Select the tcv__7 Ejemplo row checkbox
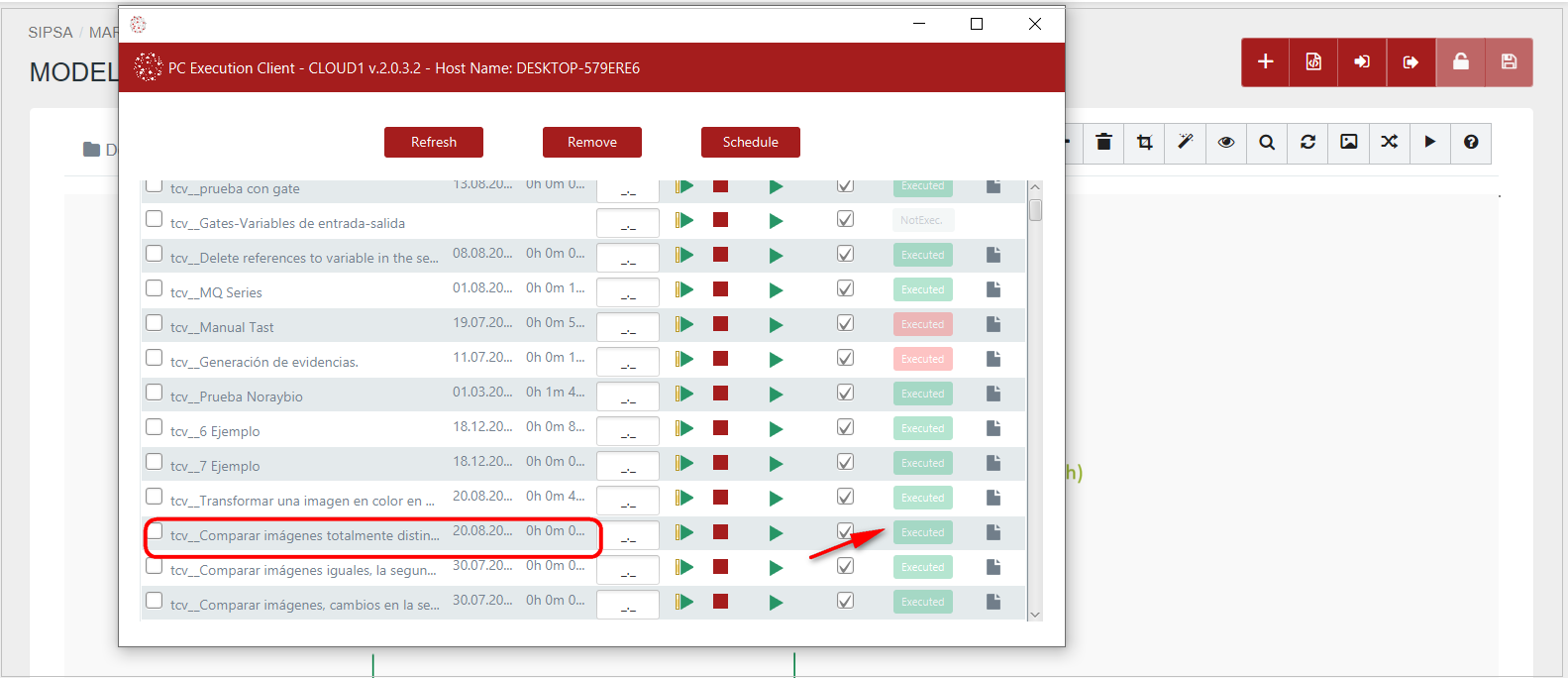This screenshot has height=678, width=1568. pos(155,462)
